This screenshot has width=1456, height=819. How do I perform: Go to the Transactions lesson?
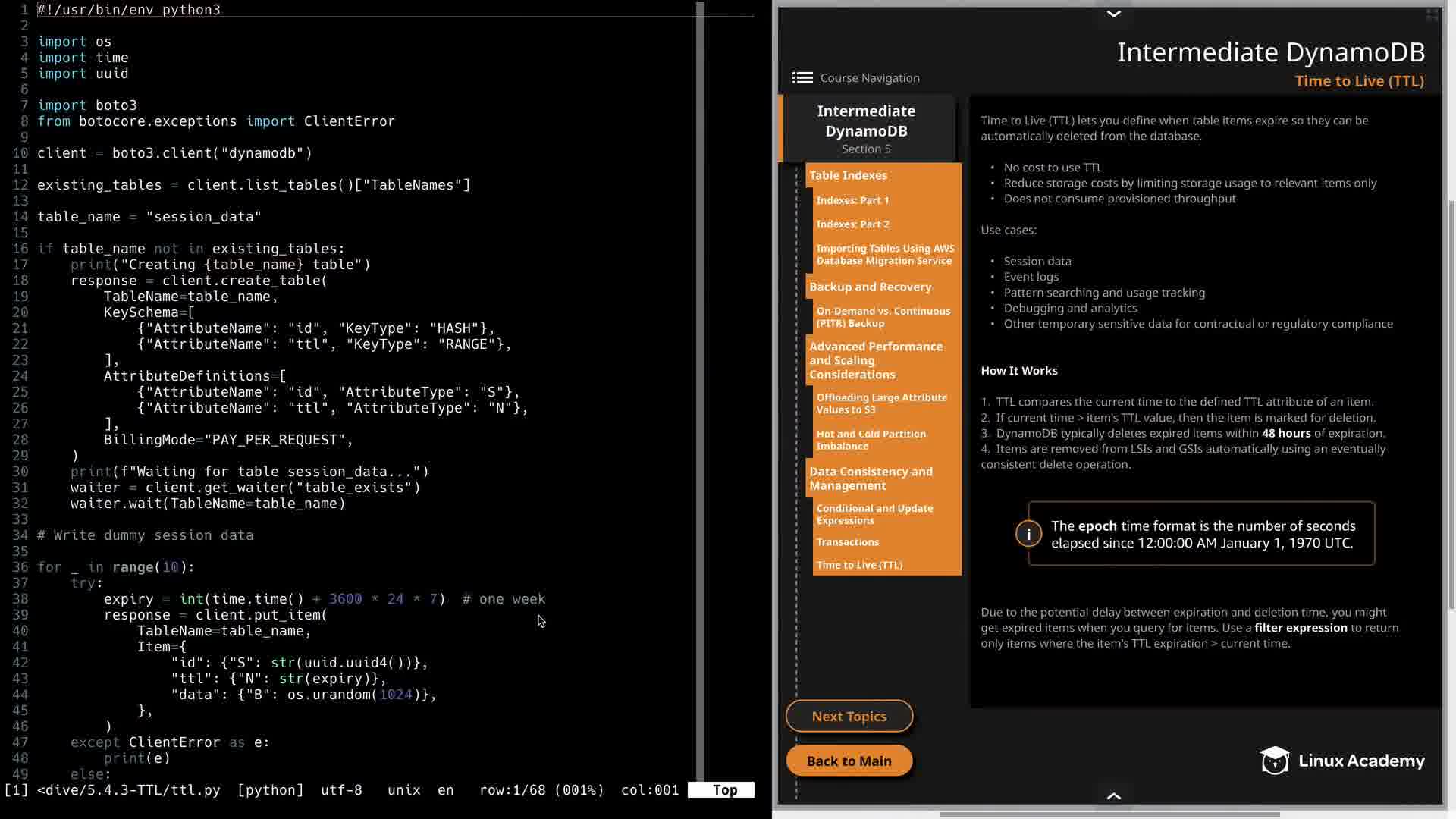click(848, 542)
